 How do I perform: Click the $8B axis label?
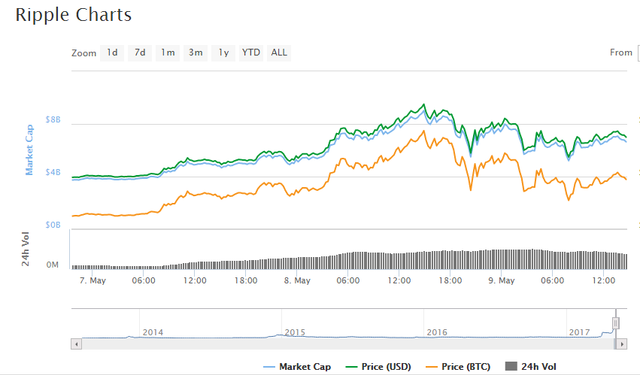point(53,120)
